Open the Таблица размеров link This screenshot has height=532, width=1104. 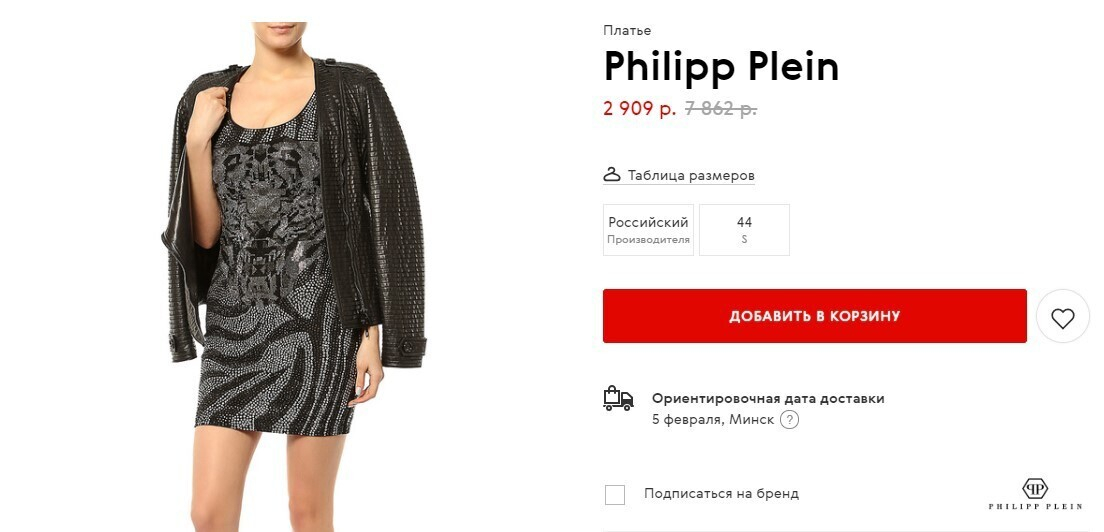pos(691,175)
